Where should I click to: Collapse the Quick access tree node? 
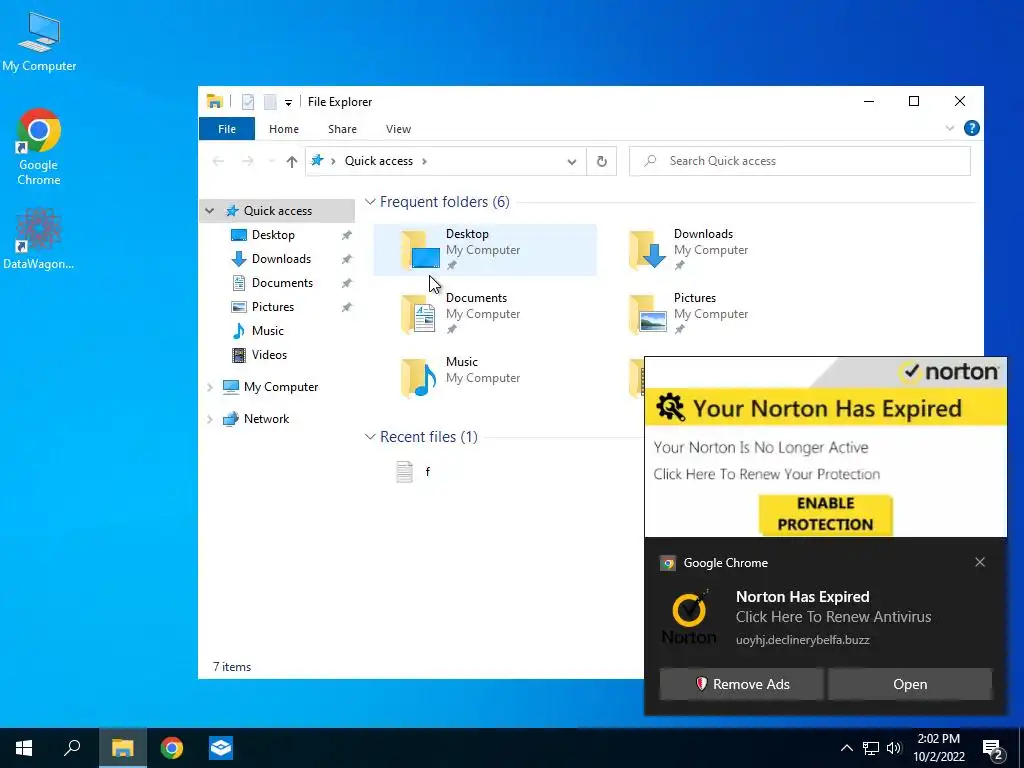(210, 210)
